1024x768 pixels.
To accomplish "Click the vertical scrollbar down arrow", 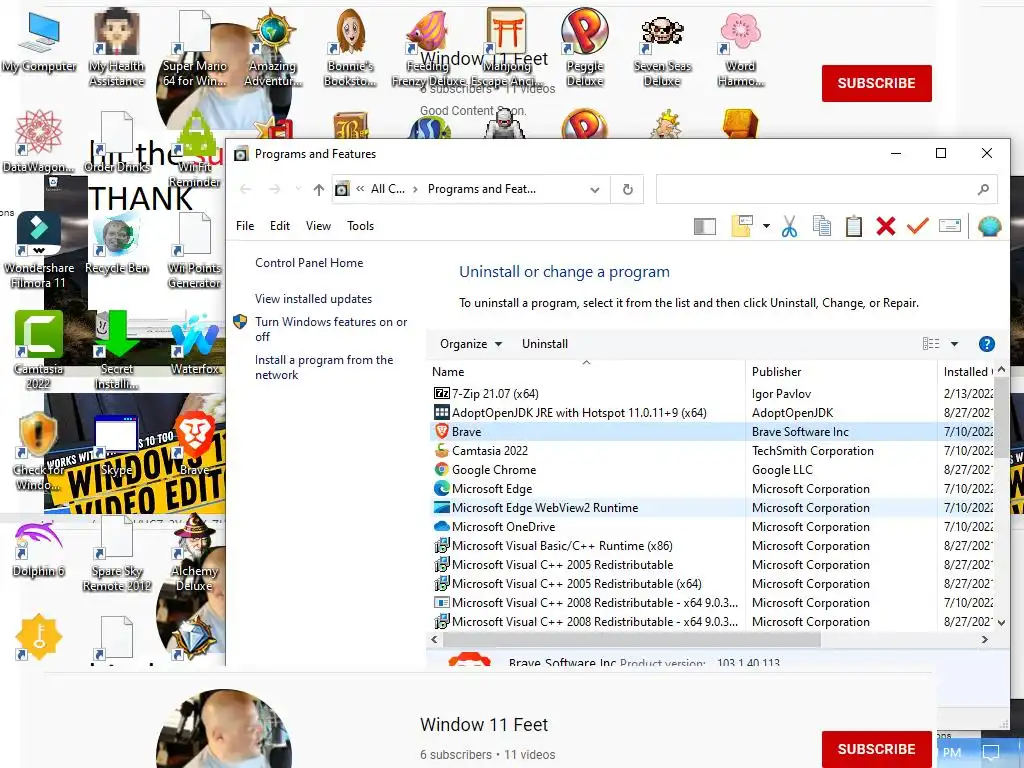I will click(x=1001, y=622).
